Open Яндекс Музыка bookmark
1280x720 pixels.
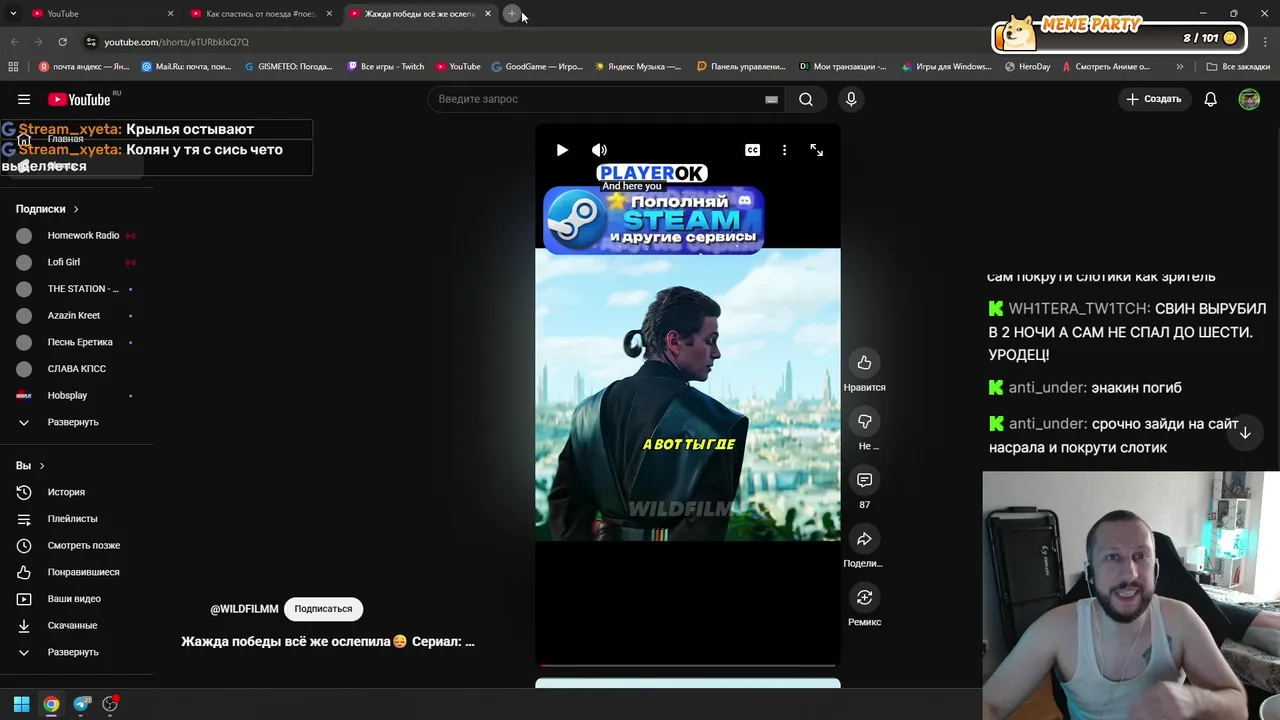(637, 67)
